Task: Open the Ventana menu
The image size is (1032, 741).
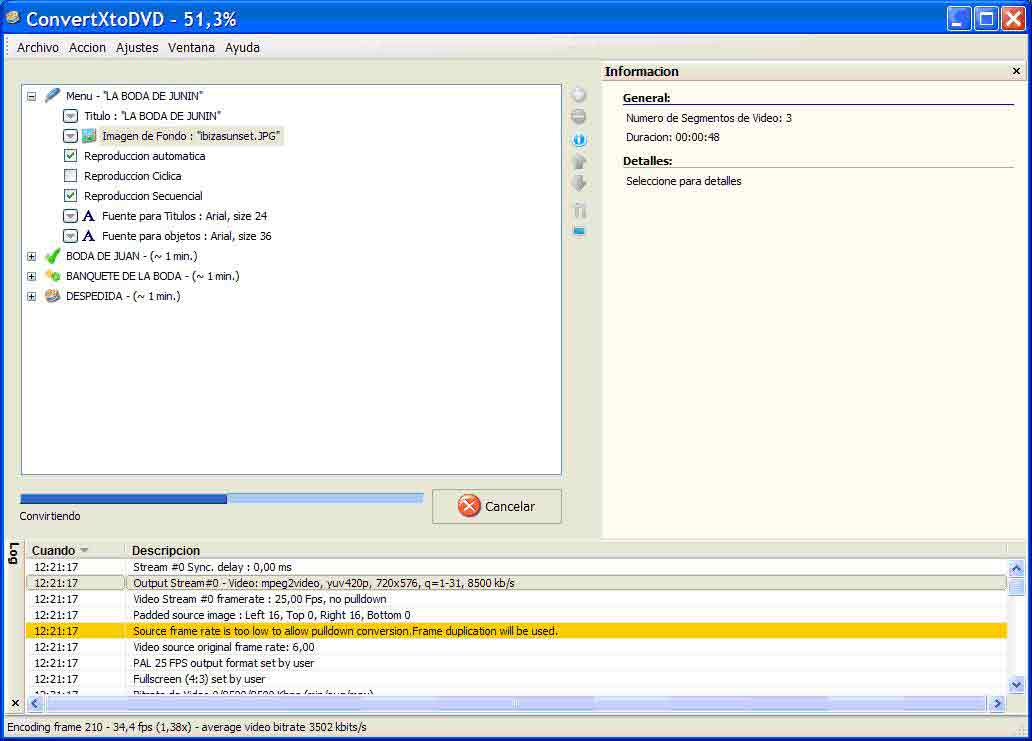Action: [x=191, y=47]
